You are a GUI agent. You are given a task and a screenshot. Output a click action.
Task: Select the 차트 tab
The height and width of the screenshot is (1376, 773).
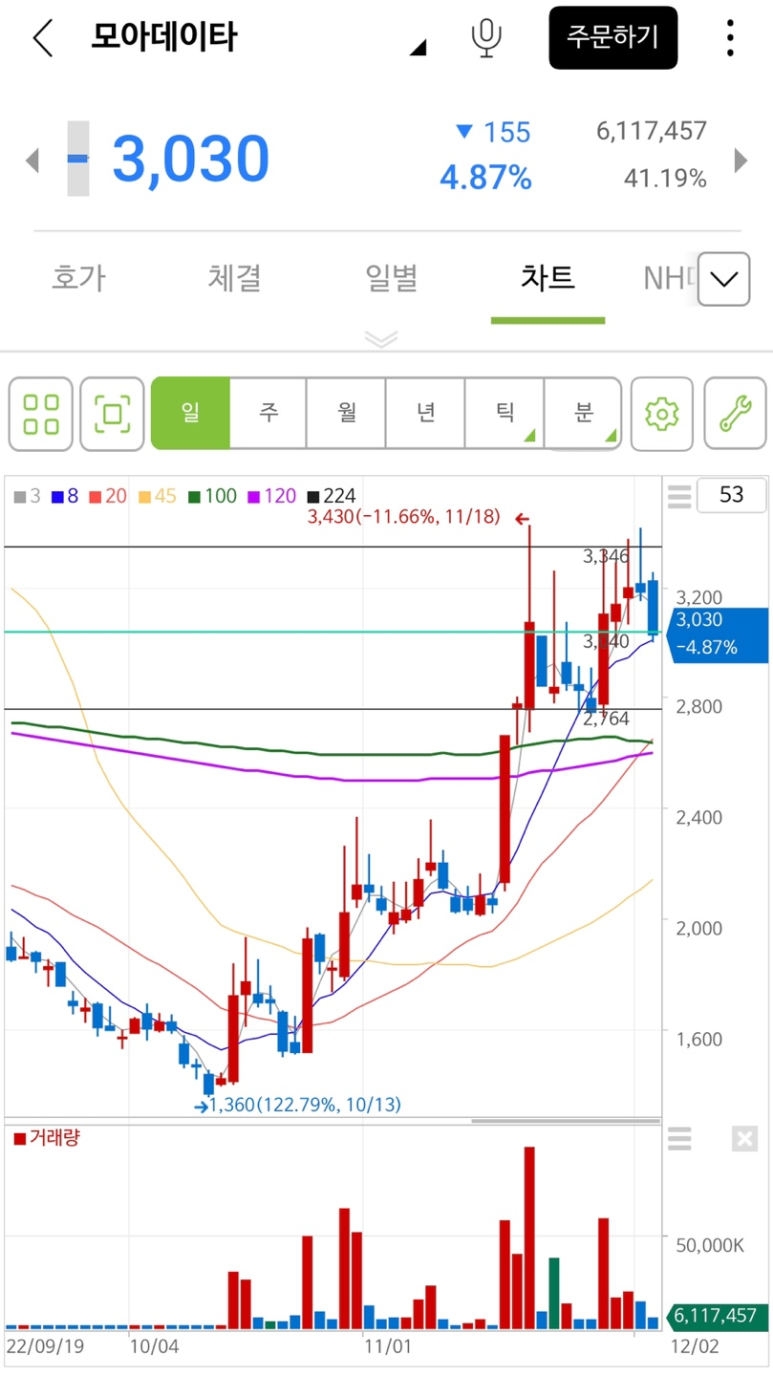[x=548, y=278]
